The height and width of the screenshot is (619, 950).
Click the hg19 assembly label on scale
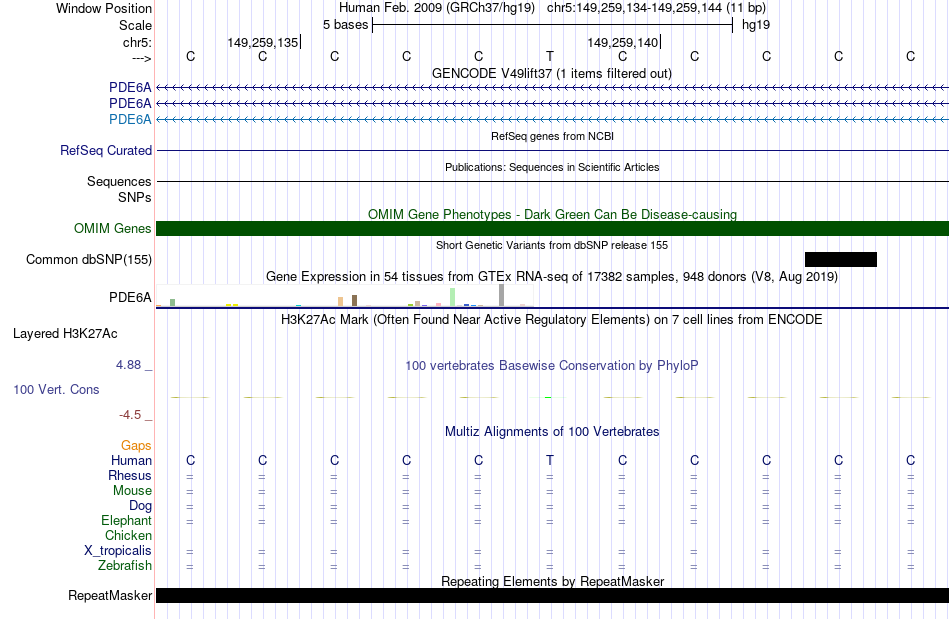point(756,25)
